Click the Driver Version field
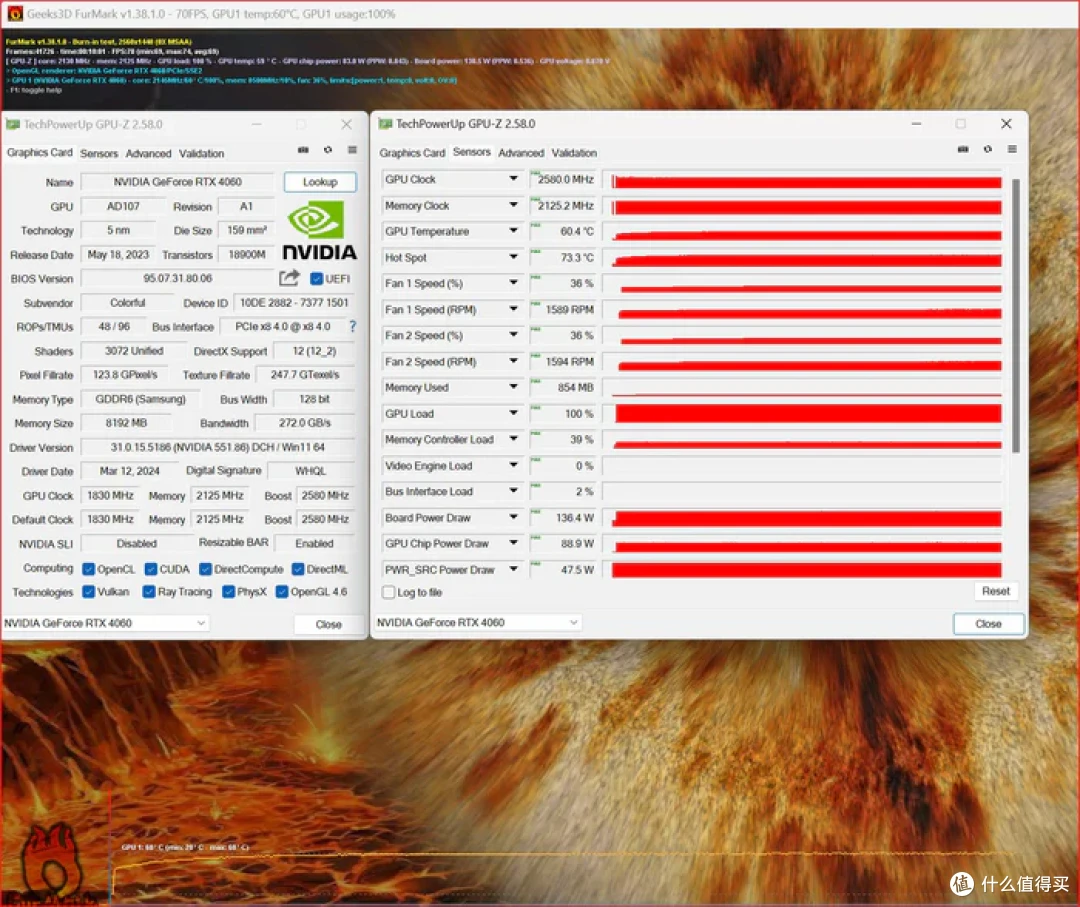1080x907 pixels. (x=218, y=447)
